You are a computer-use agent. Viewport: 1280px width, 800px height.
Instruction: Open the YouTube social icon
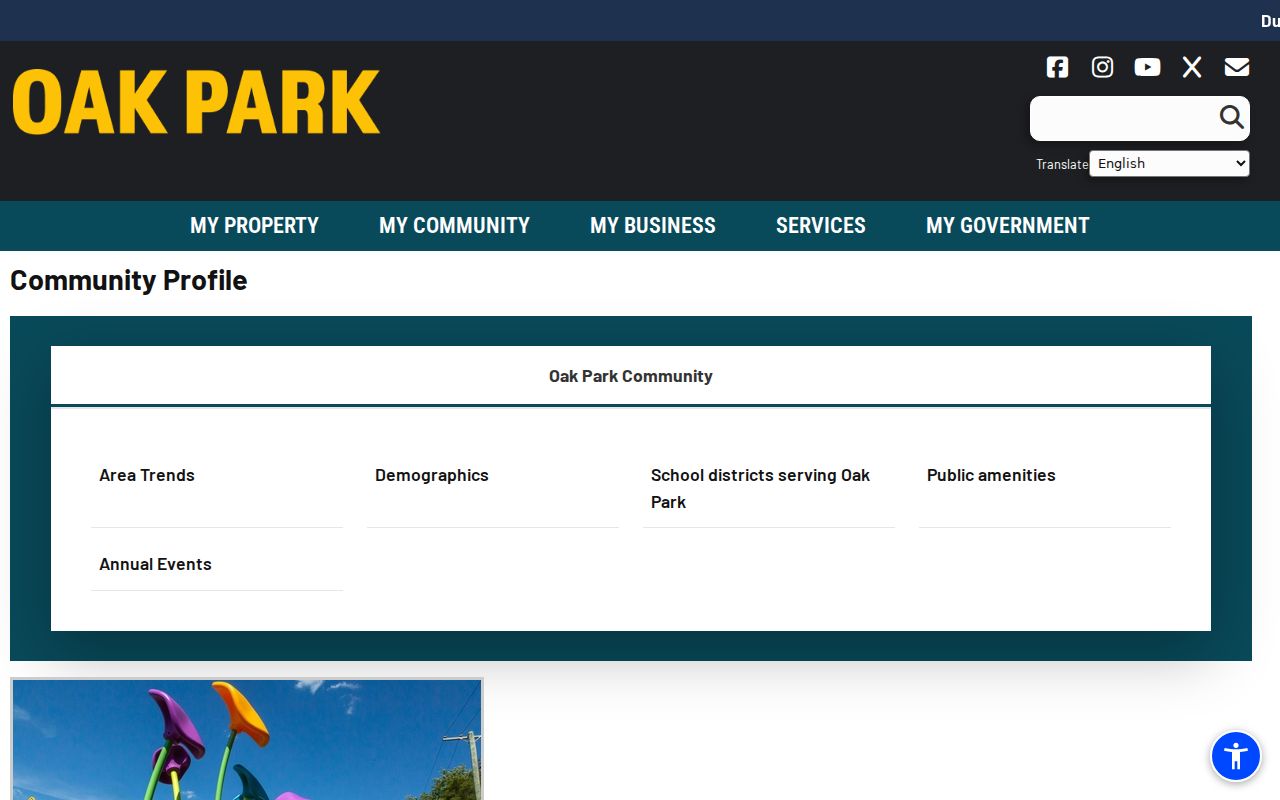(1147, 67)
